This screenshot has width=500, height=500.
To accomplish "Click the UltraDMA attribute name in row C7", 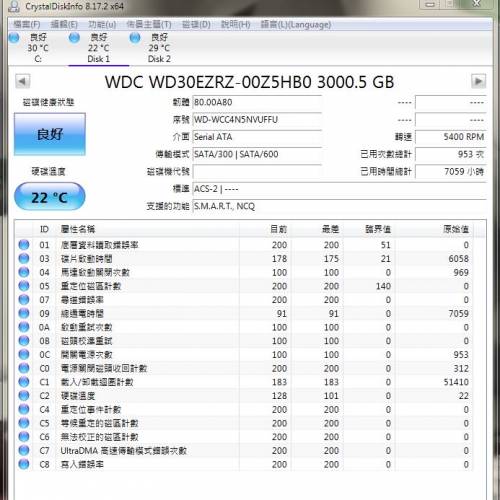I will [x=123, y=451].
